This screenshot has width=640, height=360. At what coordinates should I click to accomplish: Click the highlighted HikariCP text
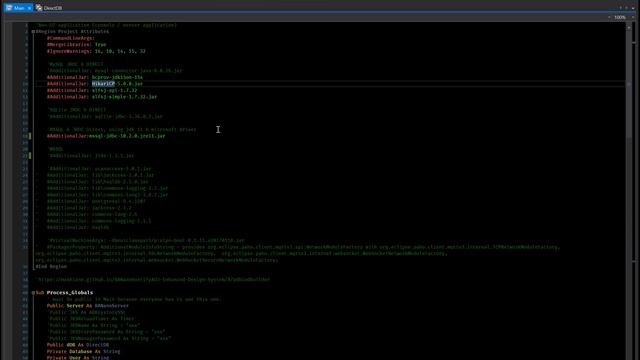(103, 84)
